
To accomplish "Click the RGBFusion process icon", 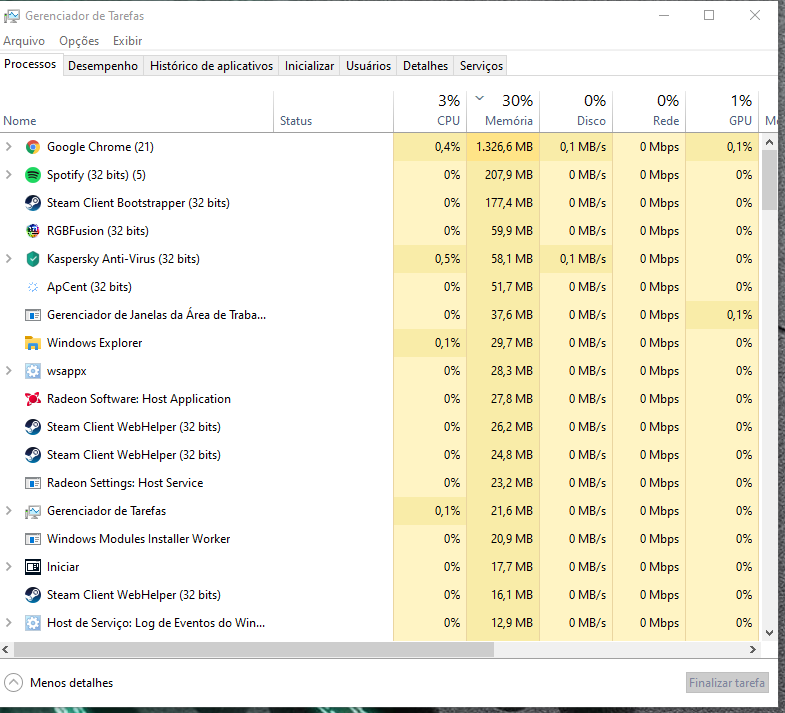I will click(x=33, y=231).
